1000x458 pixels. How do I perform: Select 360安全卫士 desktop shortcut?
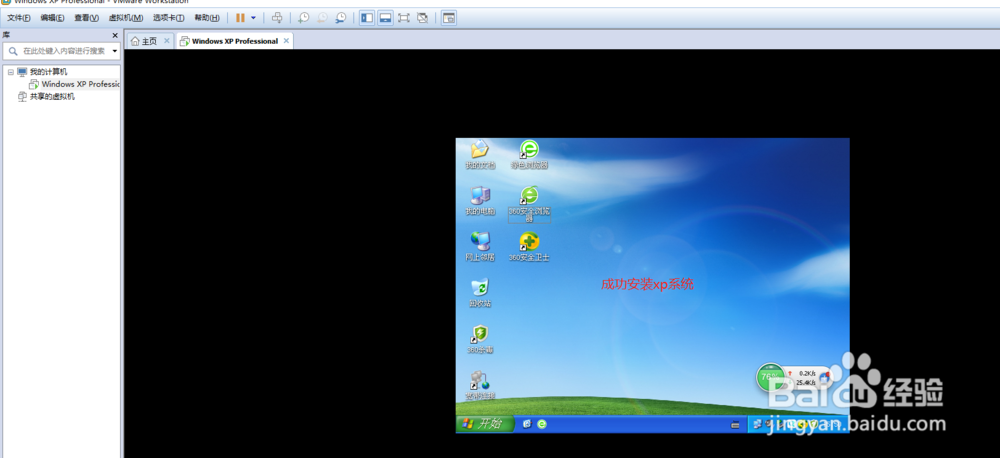[x=529, y=247]
